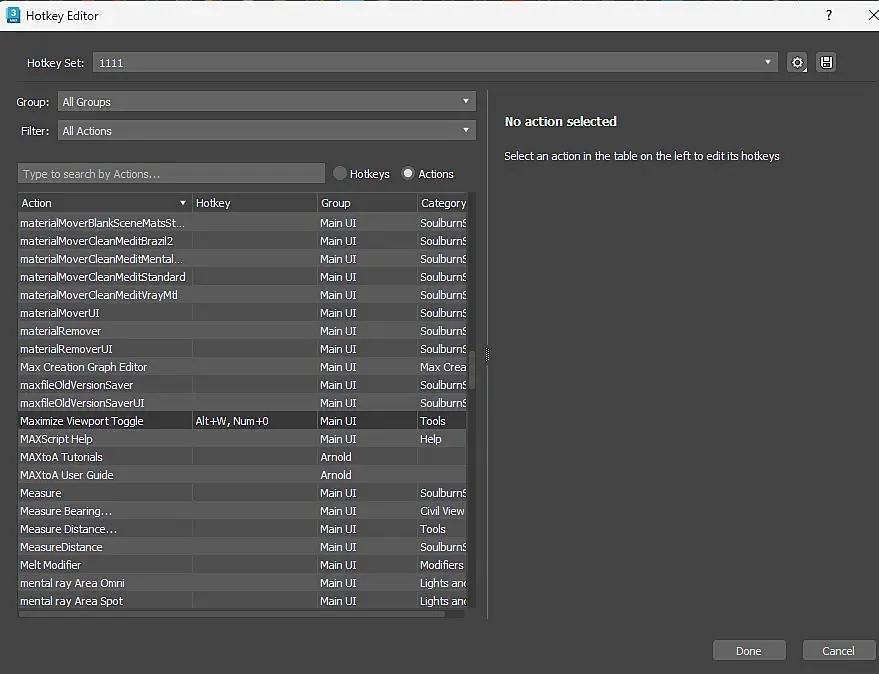879x674 pixels.
Task: Click the panel splitter handle between panes
Action: 487,355
